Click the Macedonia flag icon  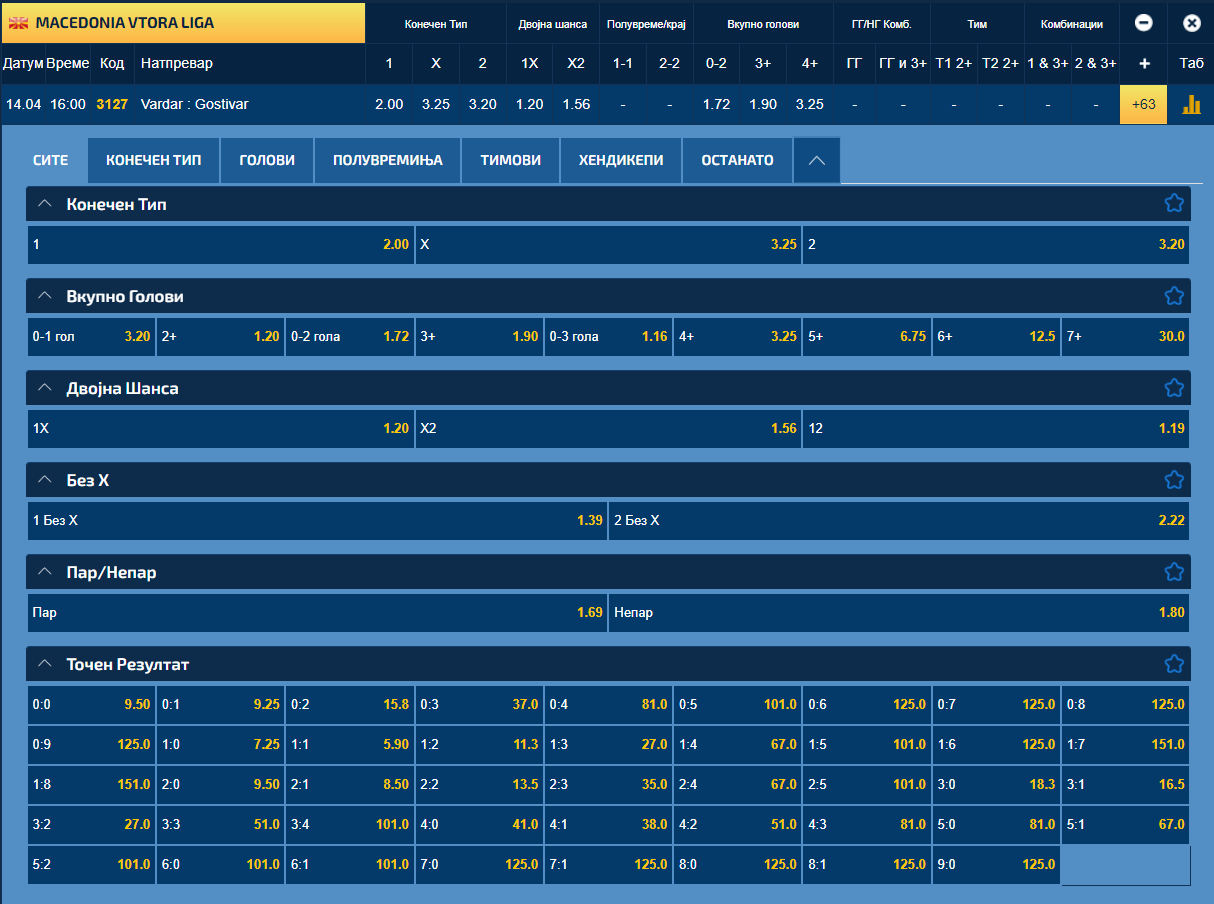click(18, 22)
